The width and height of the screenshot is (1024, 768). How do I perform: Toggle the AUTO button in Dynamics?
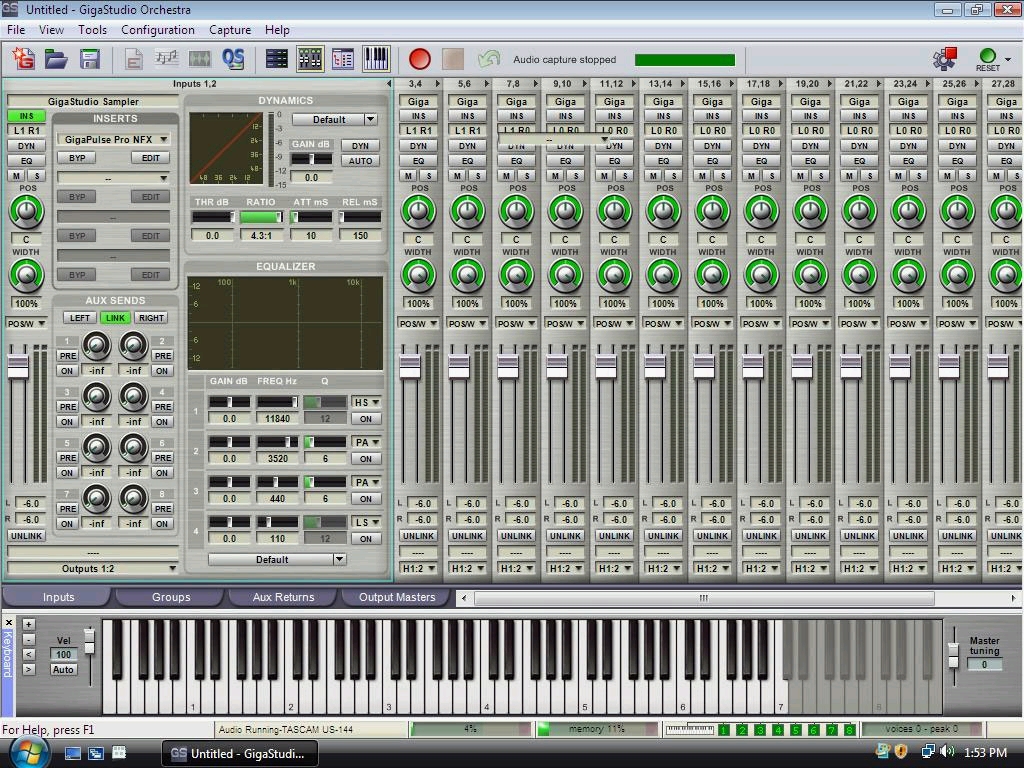coord(360,161)
